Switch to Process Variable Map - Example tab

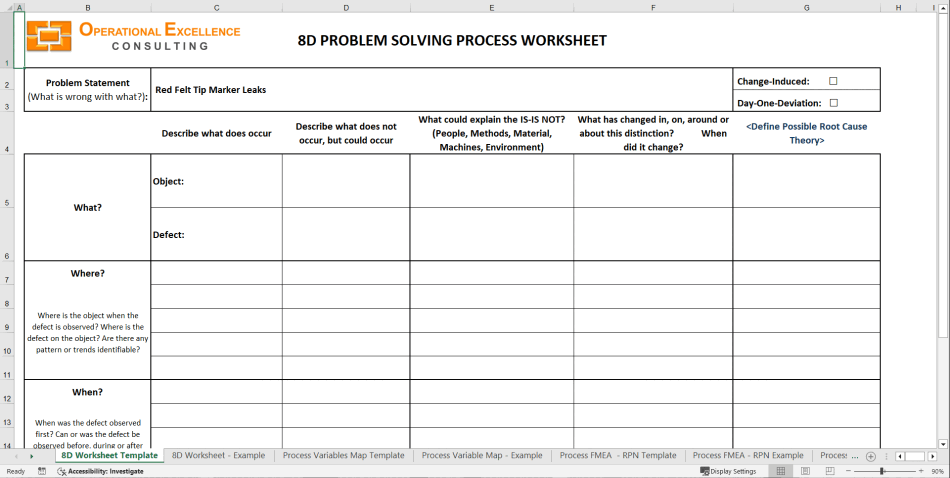482,455
